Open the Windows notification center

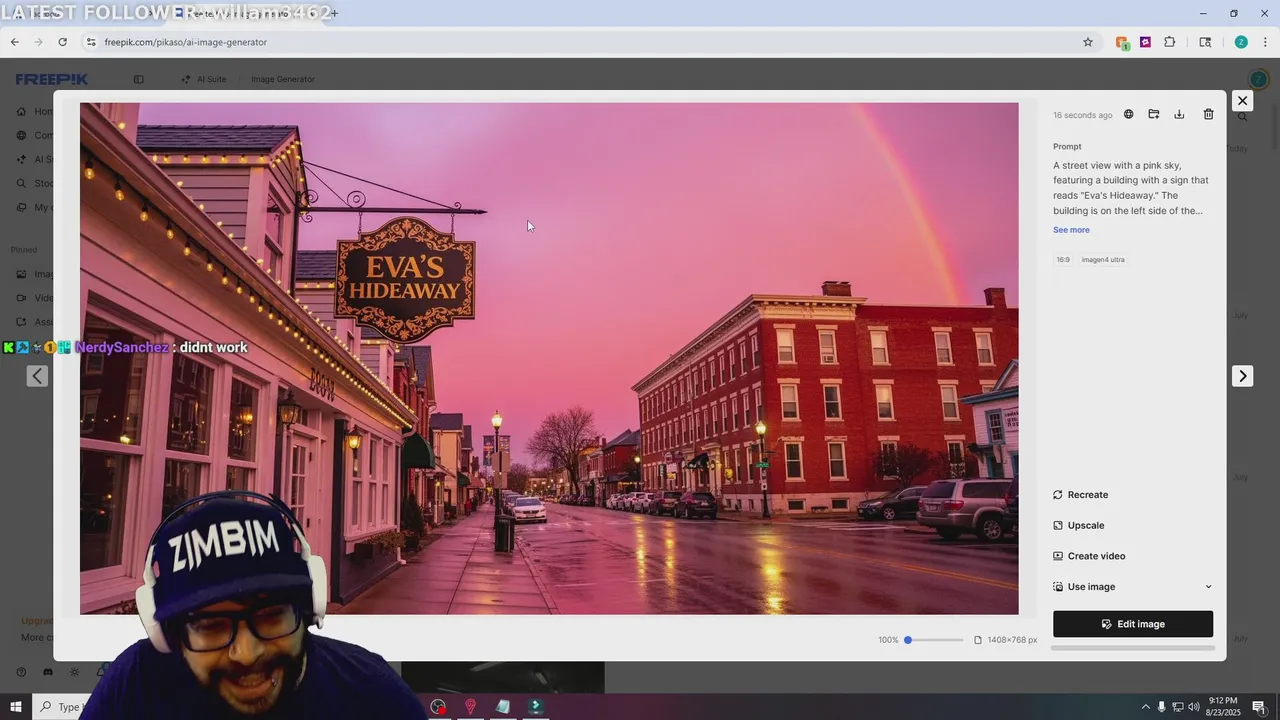click(1259, 707)
